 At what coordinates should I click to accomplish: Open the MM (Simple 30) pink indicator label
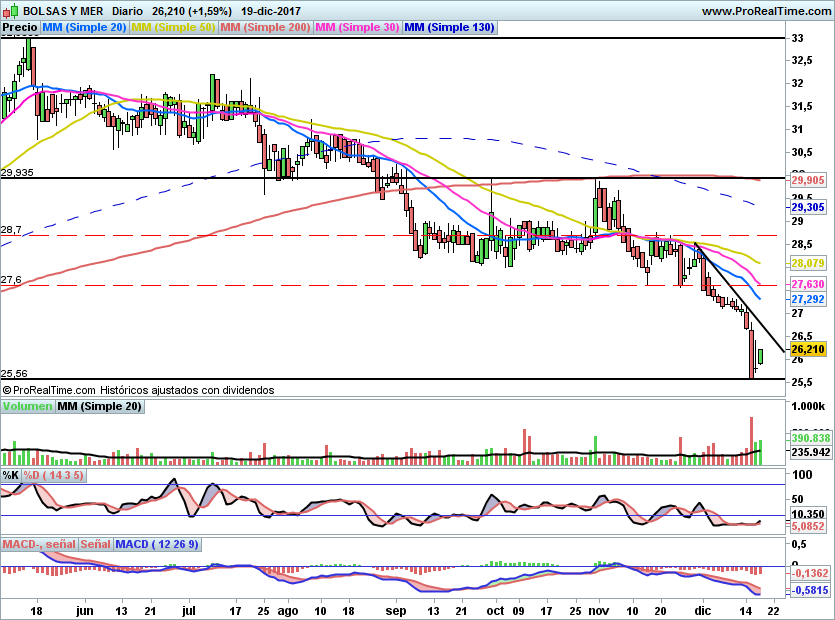357,27
